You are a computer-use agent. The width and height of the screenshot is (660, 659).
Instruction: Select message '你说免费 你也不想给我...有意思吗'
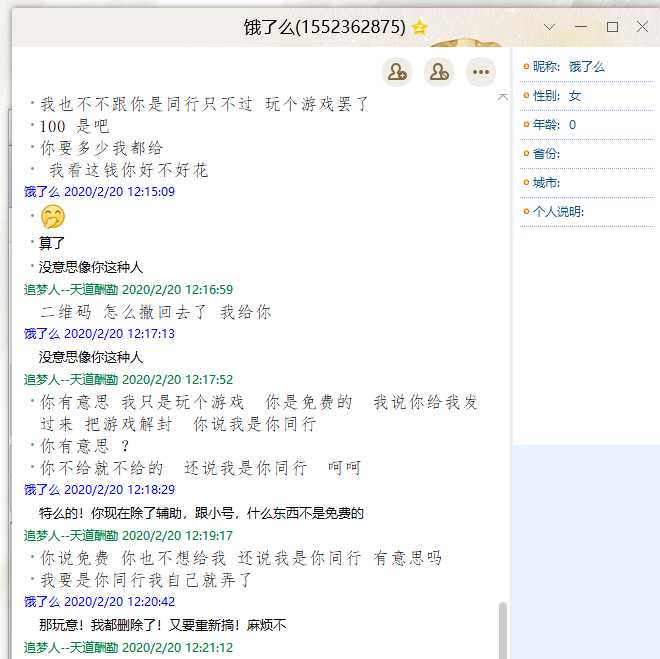241,558
